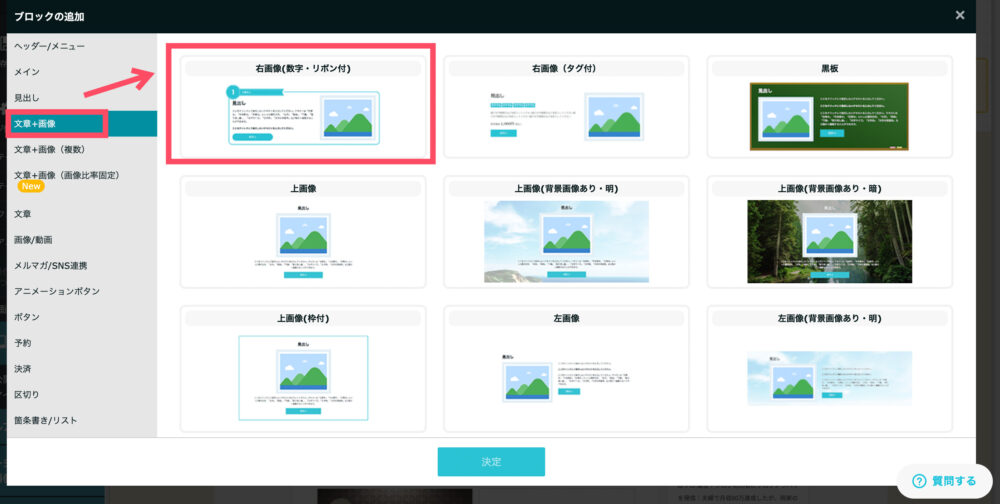Select the 見出し category
The image size is (1000, 504).
[x=82, y=98]
